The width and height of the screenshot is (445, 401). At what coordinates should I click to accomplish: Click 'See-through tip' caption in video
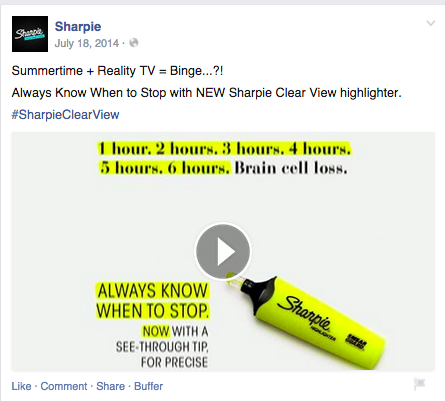tap(162, 347)
